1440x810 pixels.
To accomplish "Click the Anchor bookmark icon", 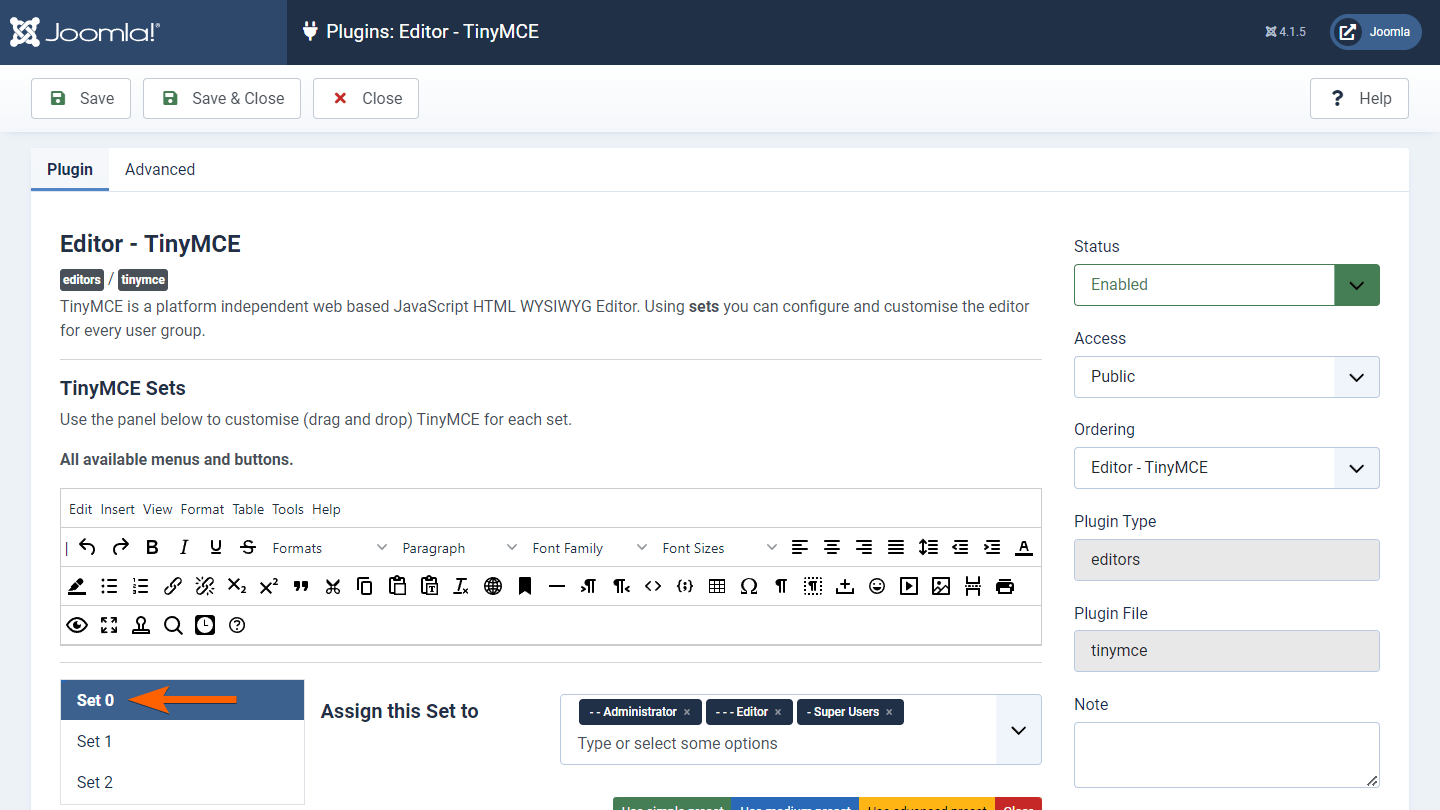I will [x=525, y=586].
